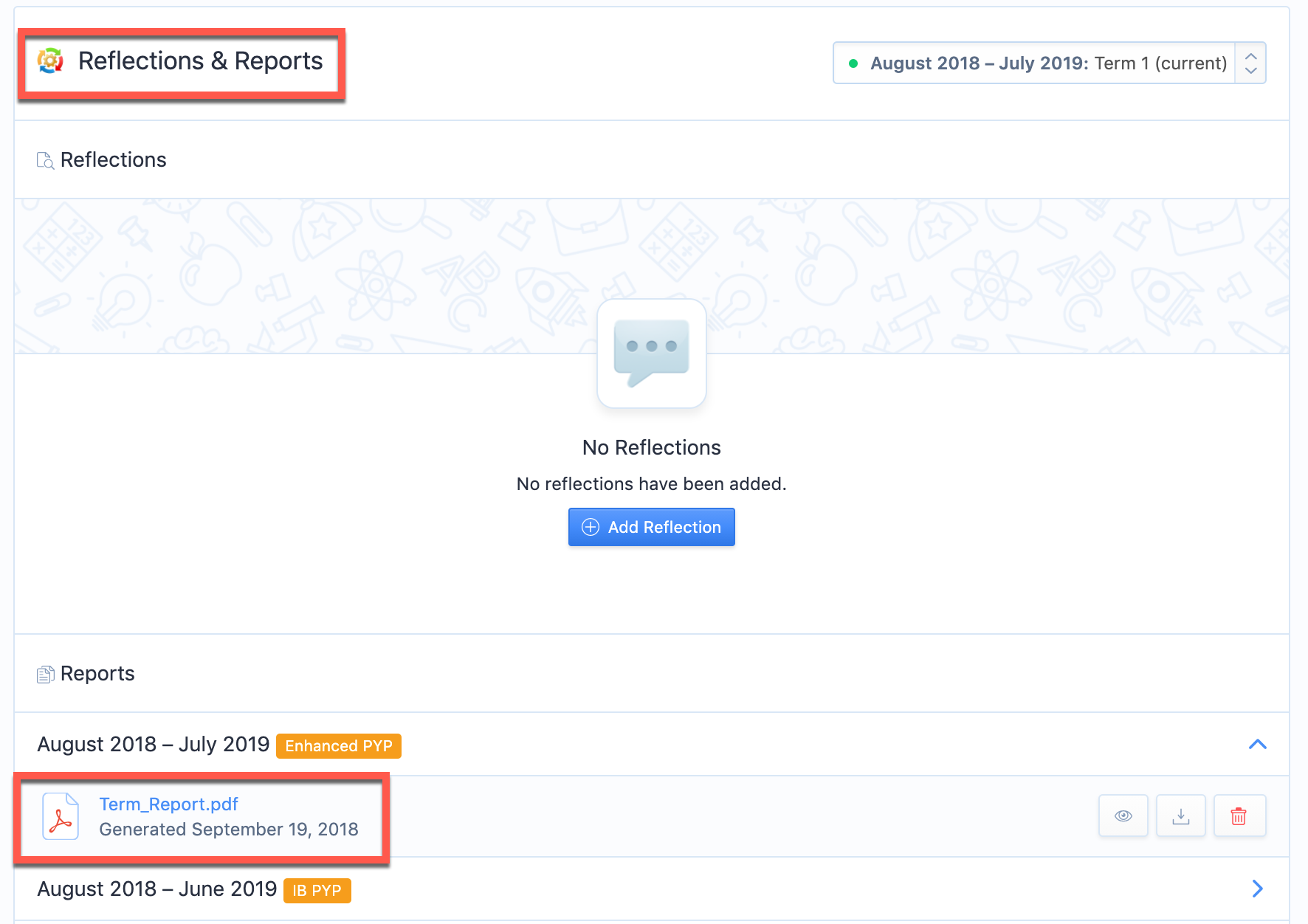
Task: Click the Add Reflection button
Action: (x=652, y=527)
